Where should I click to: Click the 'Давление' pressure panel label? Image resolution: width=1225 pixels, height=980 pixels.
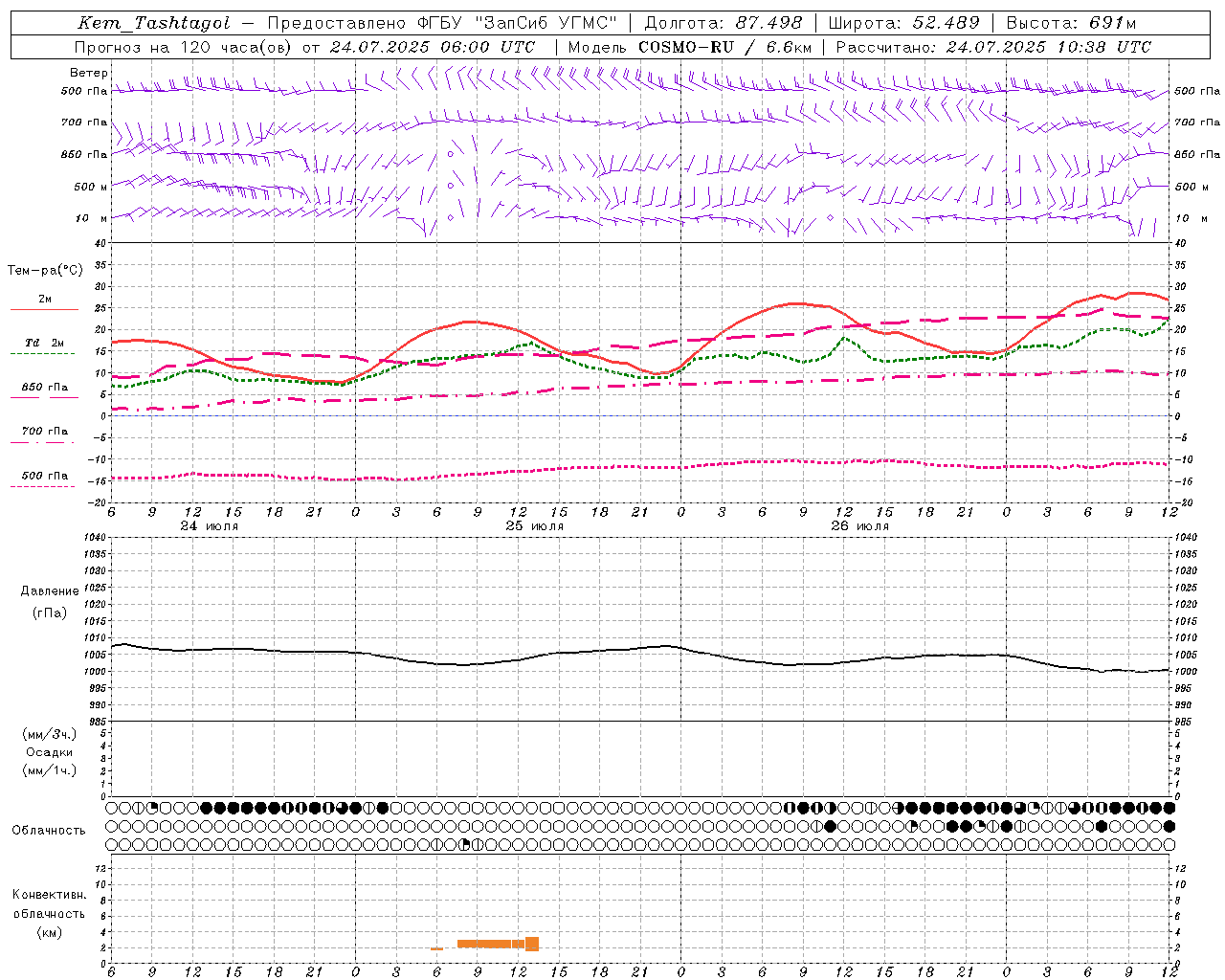(50, 591)
